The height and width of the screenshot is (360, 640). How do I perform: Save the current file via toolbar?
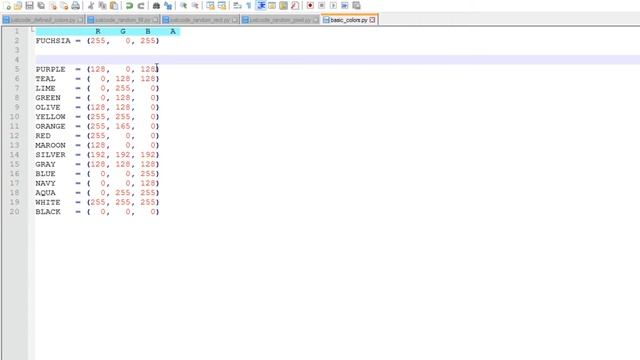29,6
